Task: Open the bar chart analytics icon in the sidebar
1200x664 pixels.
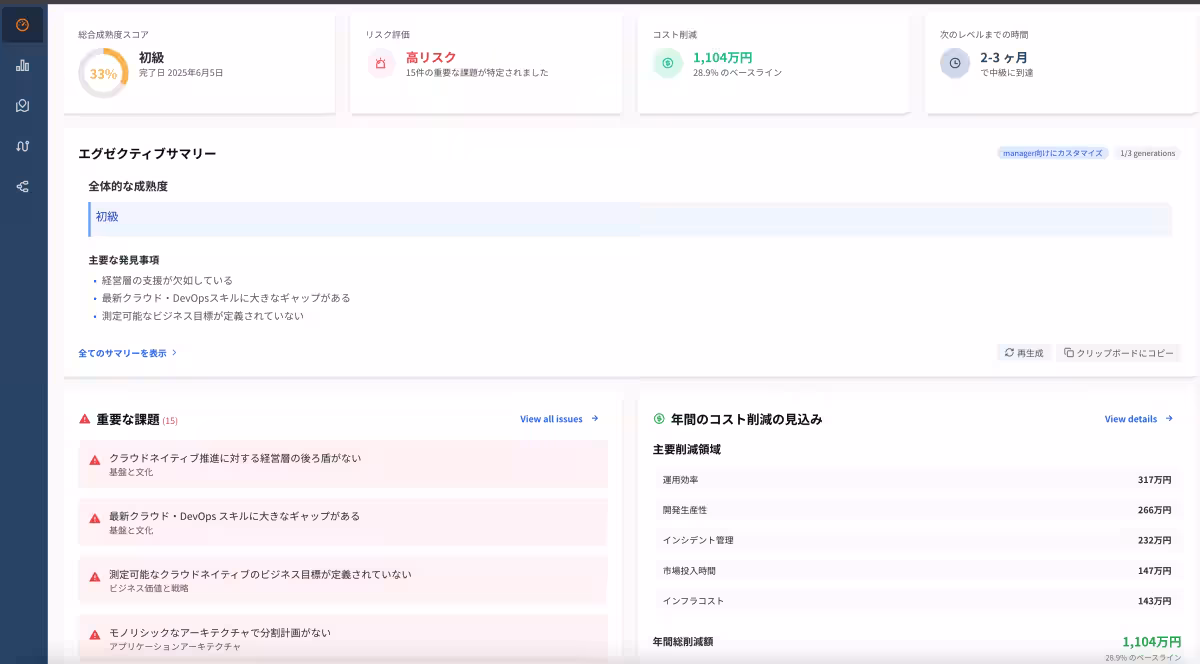Action: click(x=22, y=65)
